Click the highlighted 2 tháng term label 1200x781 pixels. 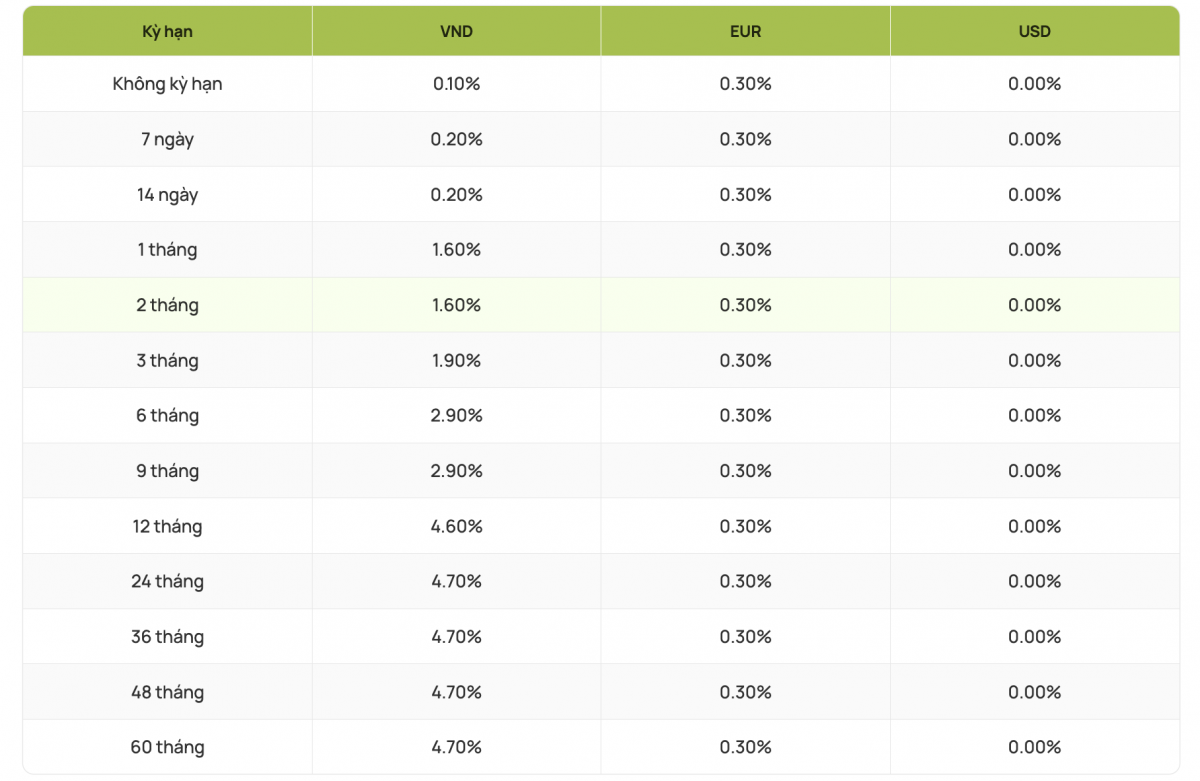[167, 305]
